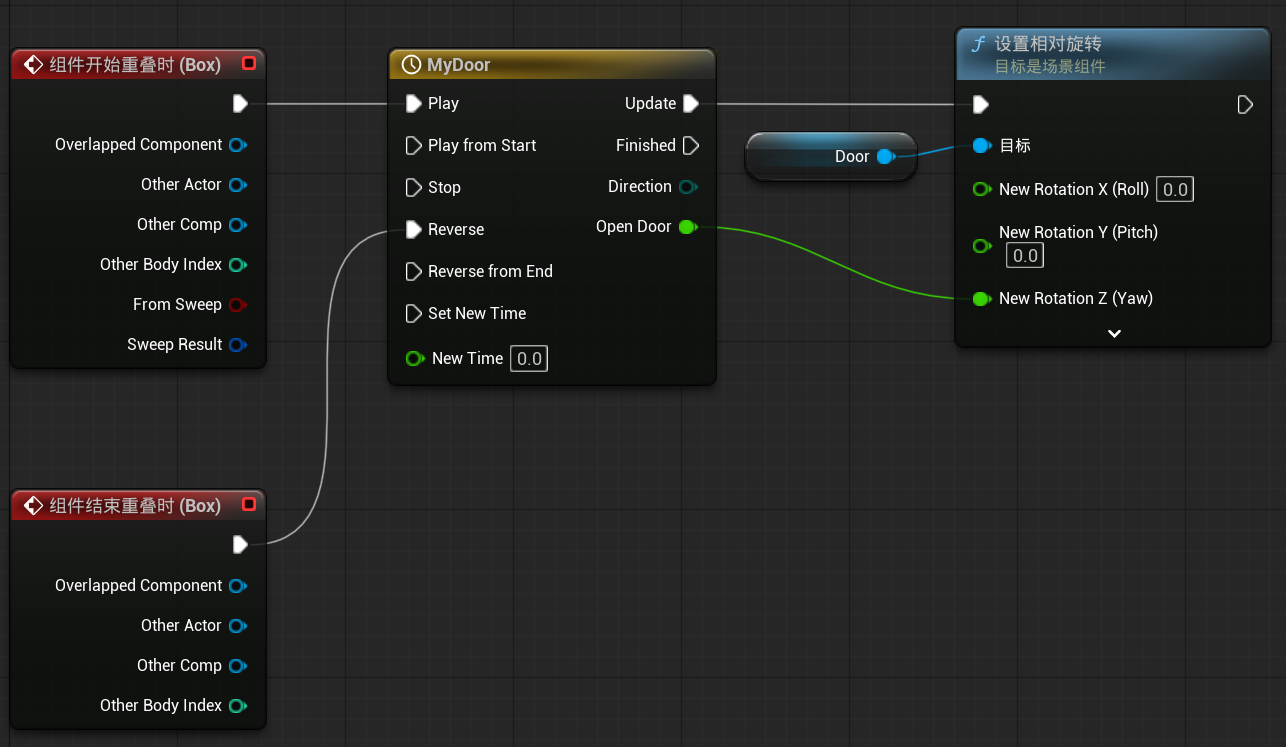Click the Reverse from End exec pin
The image size is (1286, 747).
[x=413, y=271]
